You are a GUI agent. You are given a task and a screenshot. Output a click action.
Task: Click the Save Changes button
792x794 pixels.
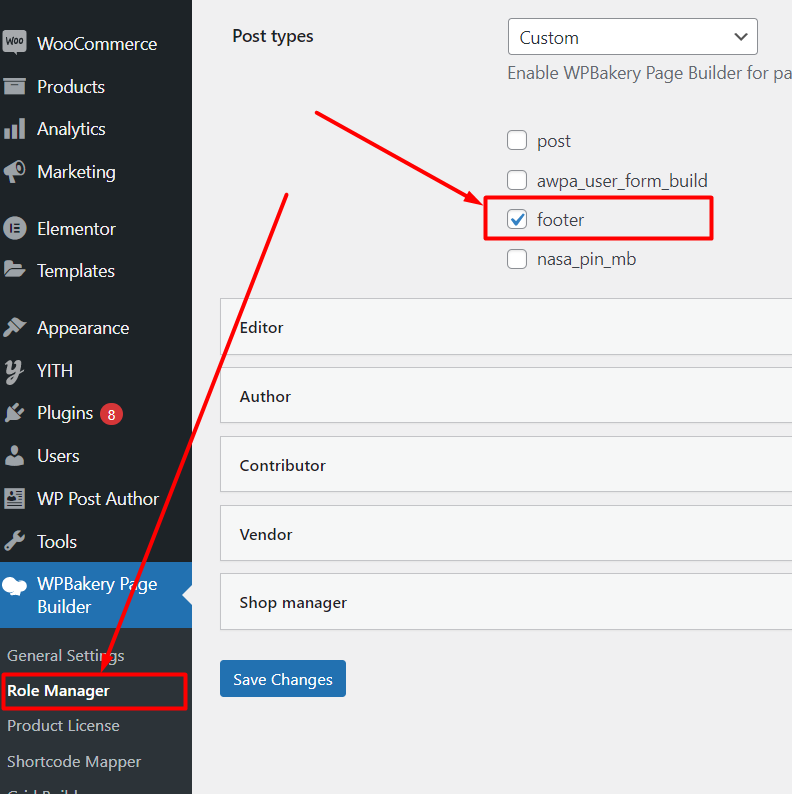[283, 679]
